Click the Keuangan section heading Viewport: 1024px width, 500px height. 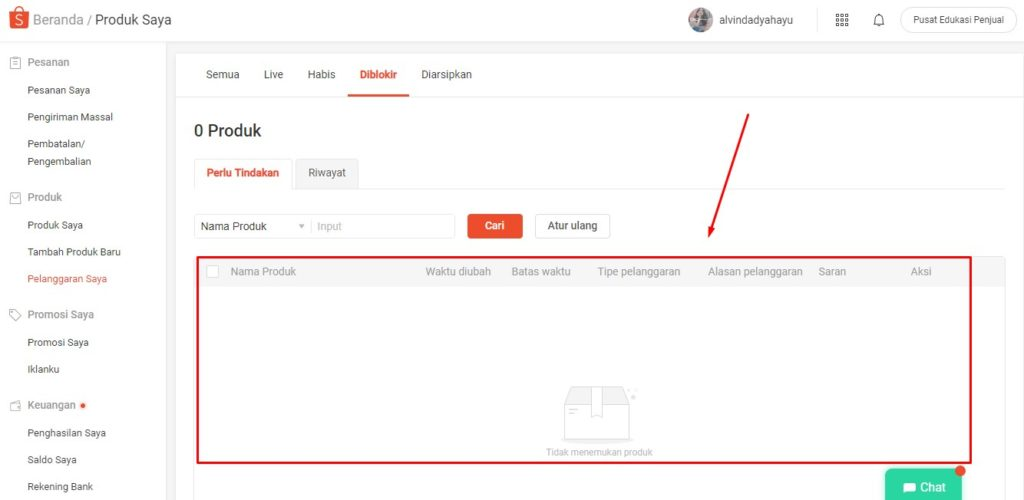coord(52,405)
